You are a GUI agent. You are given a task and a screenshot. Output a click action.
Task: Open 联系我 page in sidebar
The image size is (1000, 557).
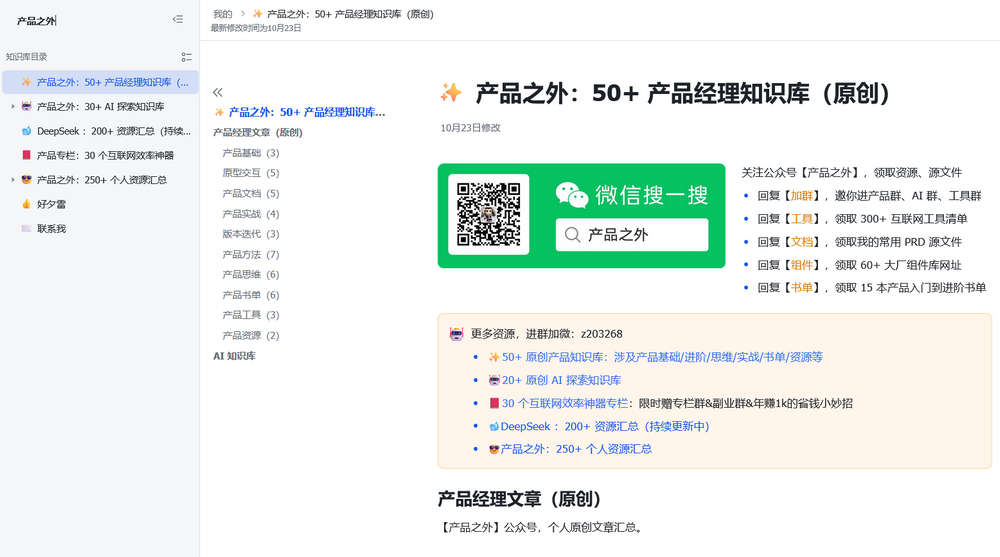click(101, 228)
